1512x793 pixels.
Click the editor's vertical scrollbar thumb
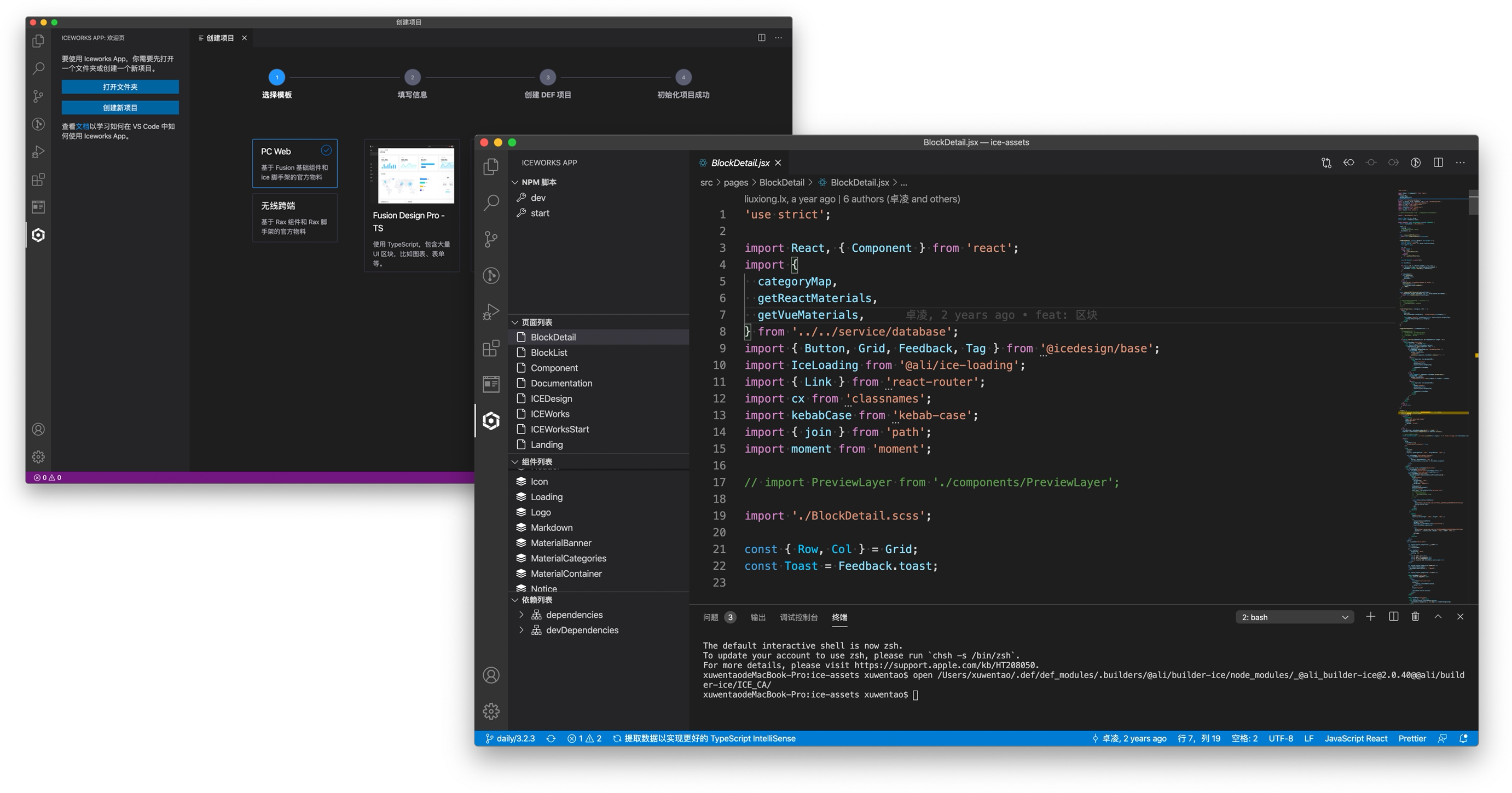[x=1473, y=202]
